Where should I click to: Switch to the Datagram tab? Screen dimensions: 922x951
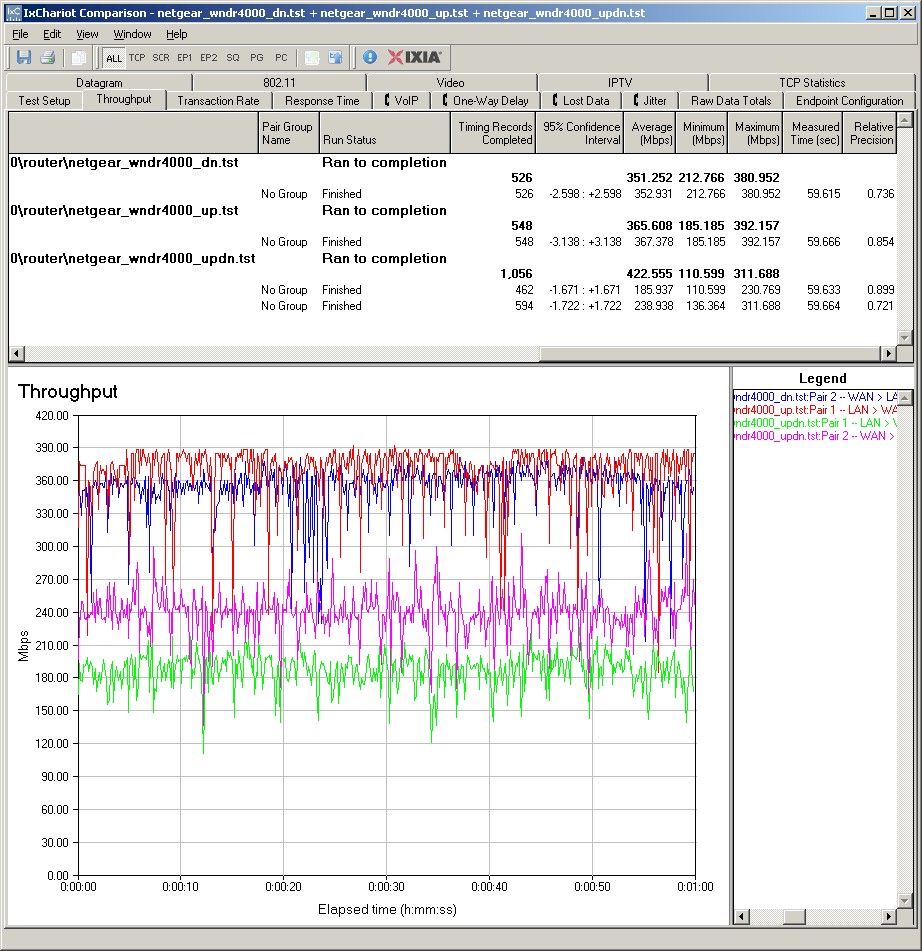click(x=99, y=82)
